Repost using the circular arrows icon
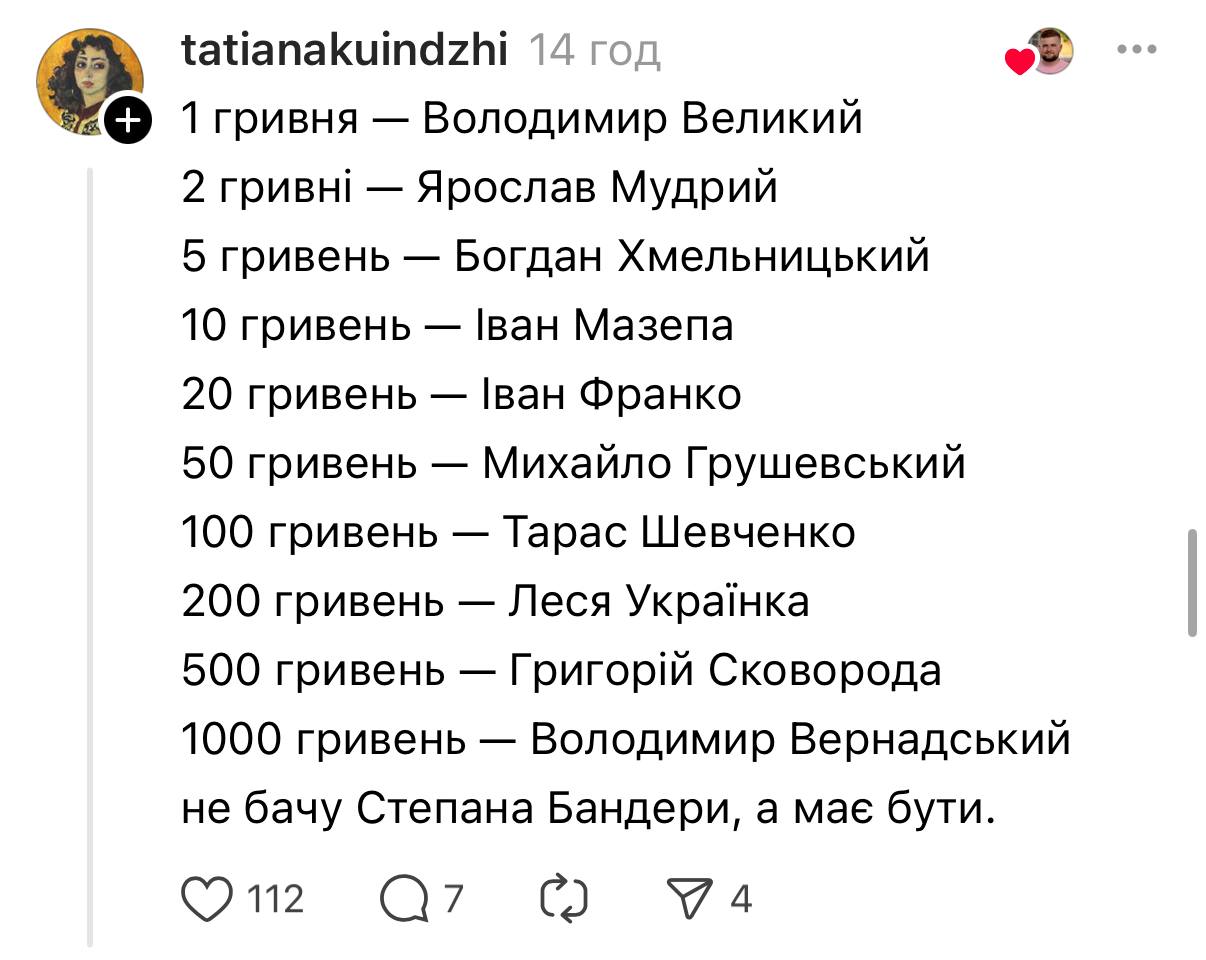1206x960 pixels. pyautogui.click(x=563, y=898)
